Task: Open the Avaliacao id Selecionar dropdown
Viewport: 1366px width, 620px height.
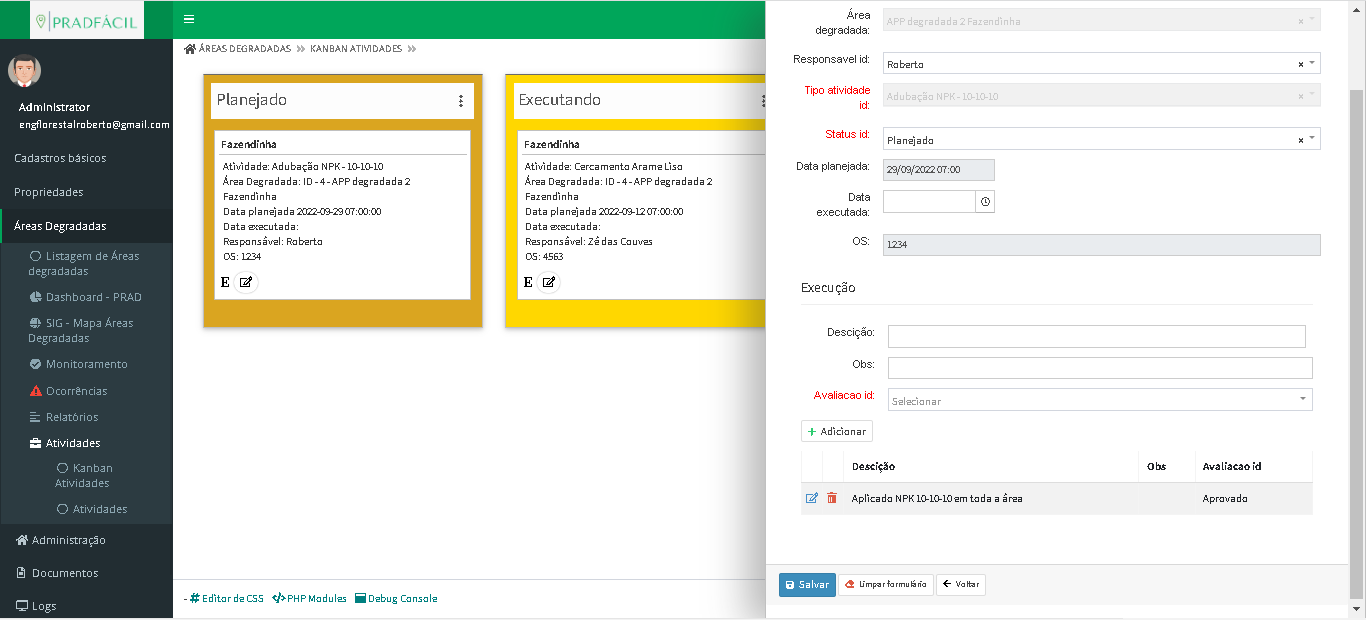Action: coord(1303,400)
